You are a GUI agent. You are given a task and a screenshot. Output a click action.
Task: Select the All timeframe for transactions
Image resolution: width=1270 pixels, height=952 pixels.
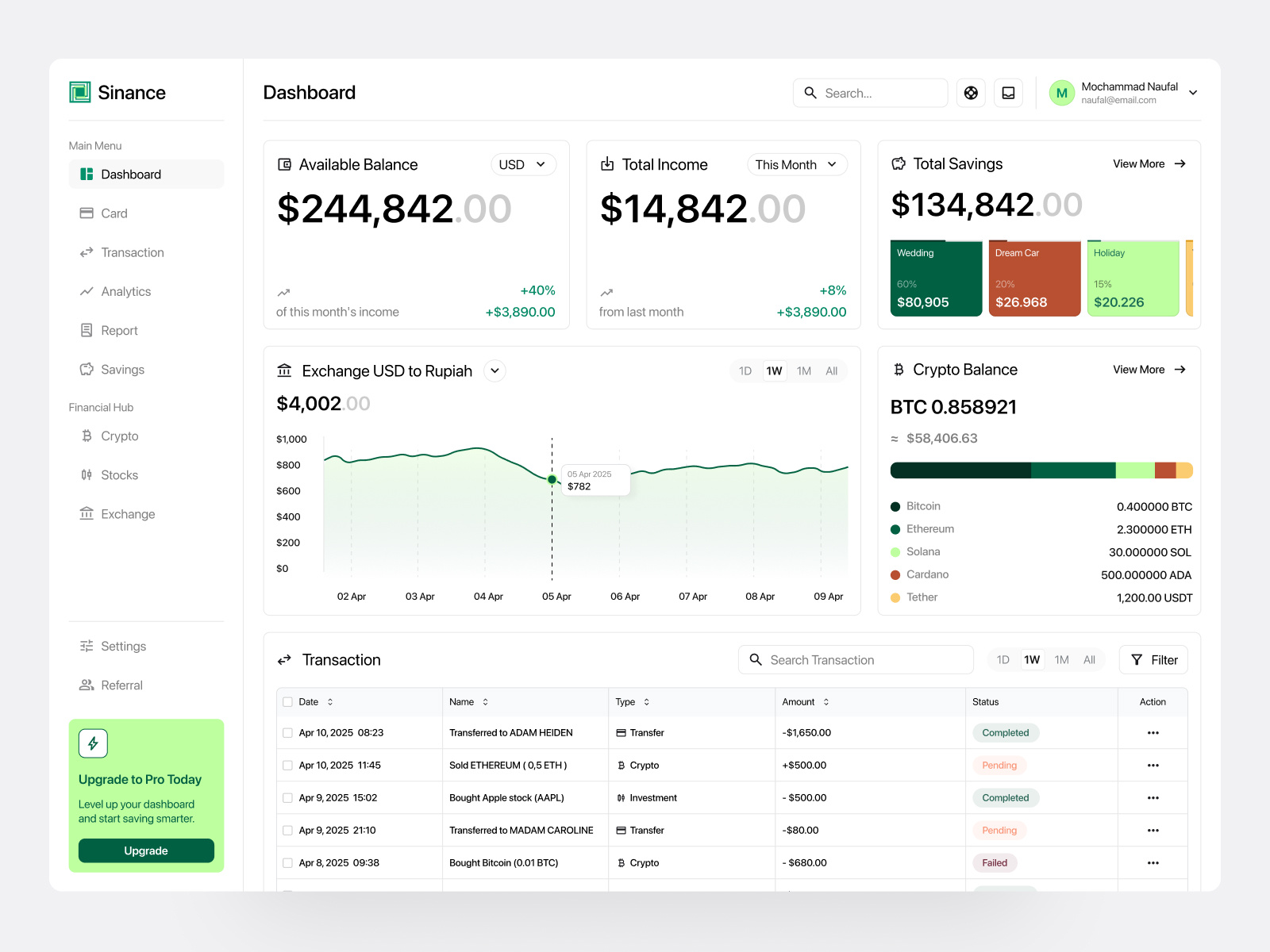1089,659
